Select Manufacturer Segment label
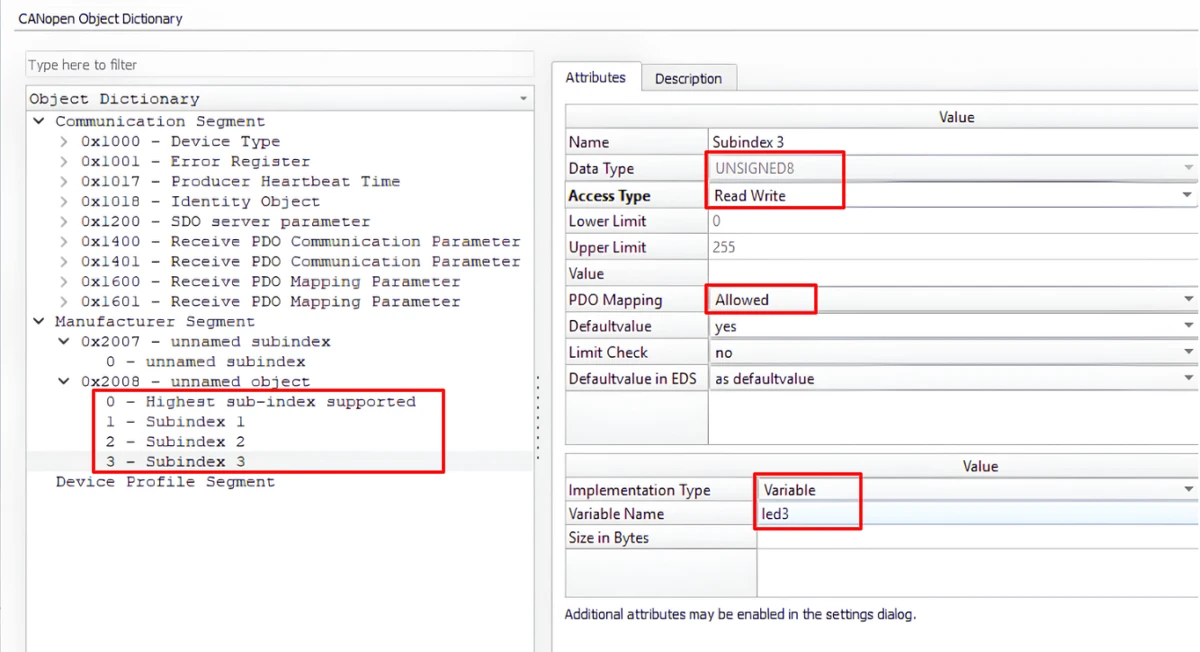 155,321
